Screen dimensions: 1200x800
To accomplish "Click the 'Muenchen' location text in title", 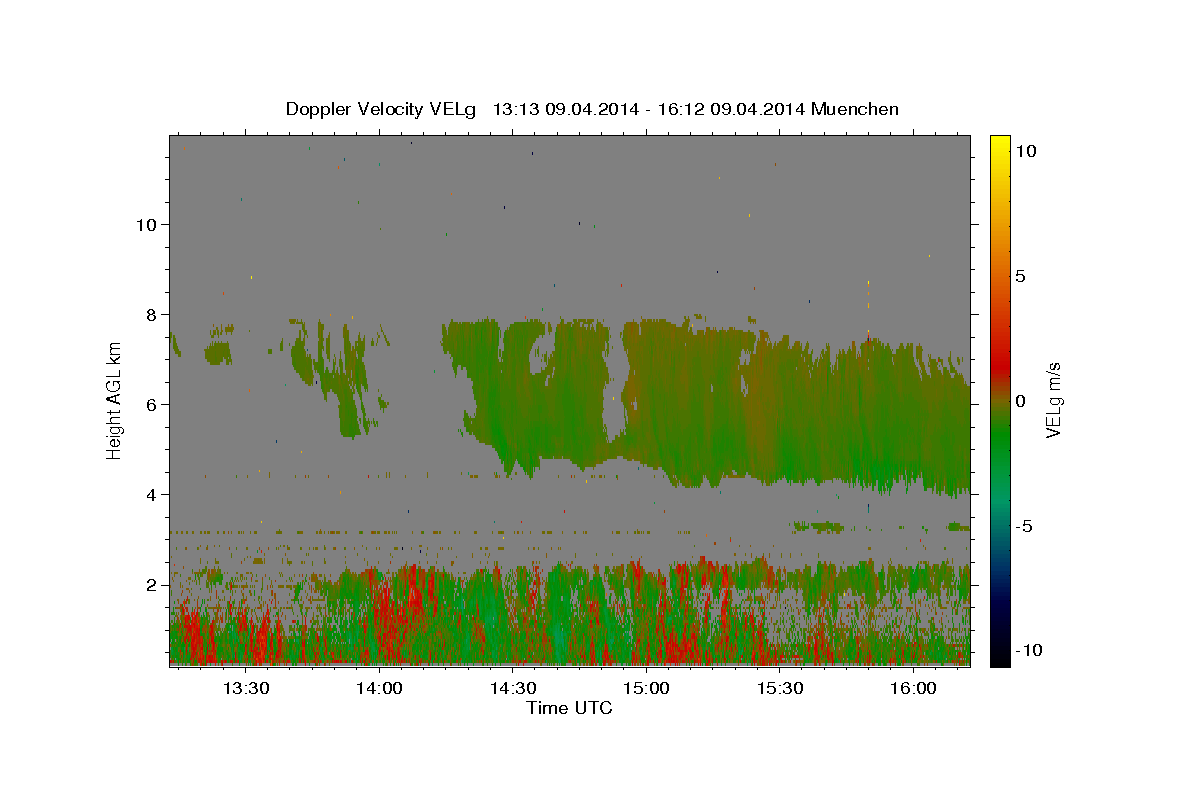I will pyautogui.click(x=855, y=109).
